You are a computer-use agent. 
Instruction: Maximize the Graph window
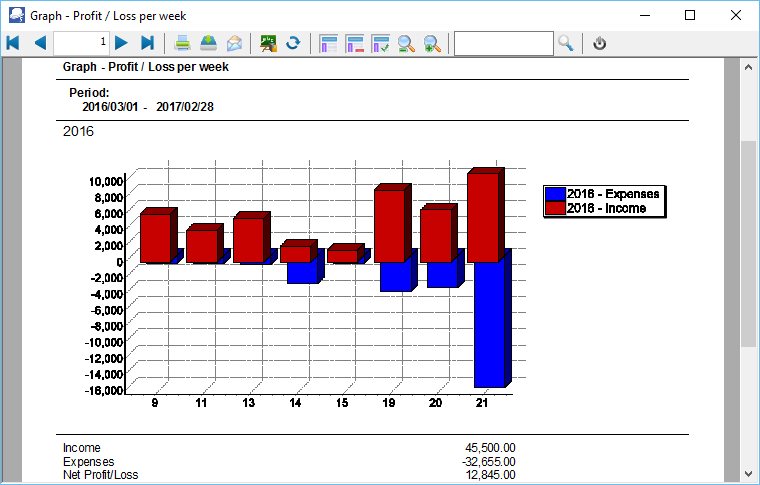[690, 15]
